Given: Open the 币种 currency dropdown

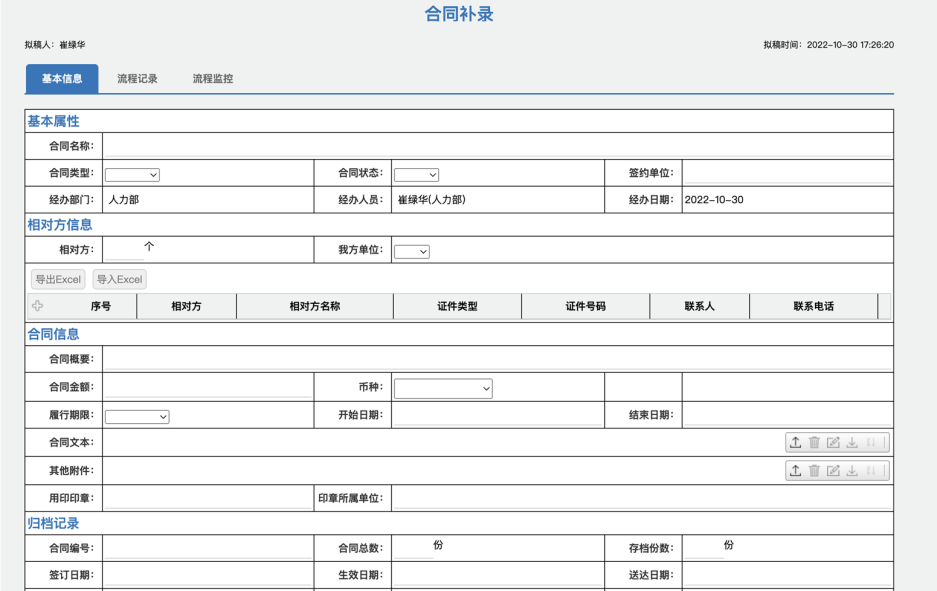Looking at the screenshot, I should 443,388.
